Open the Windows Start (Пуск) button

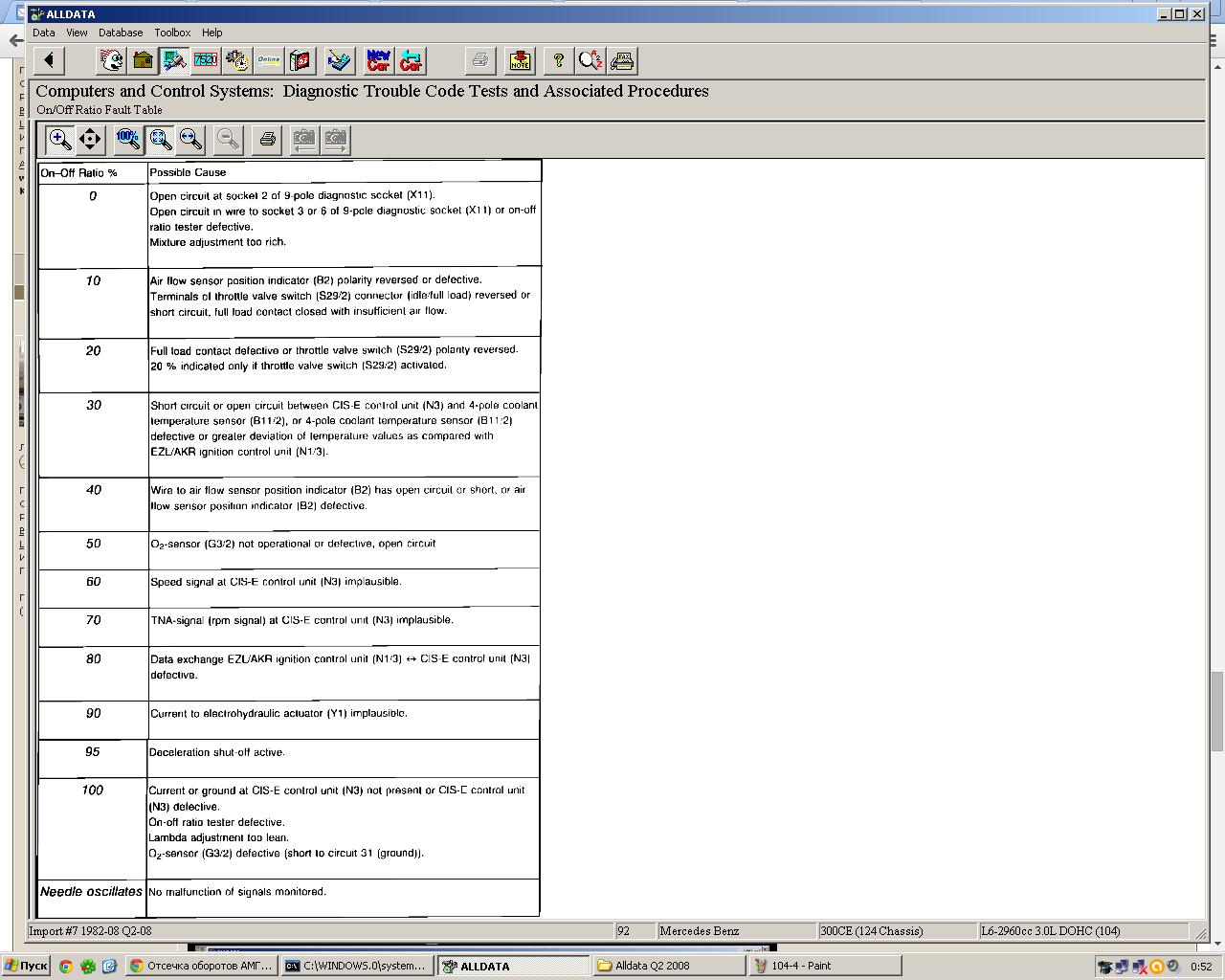point(26,966)
